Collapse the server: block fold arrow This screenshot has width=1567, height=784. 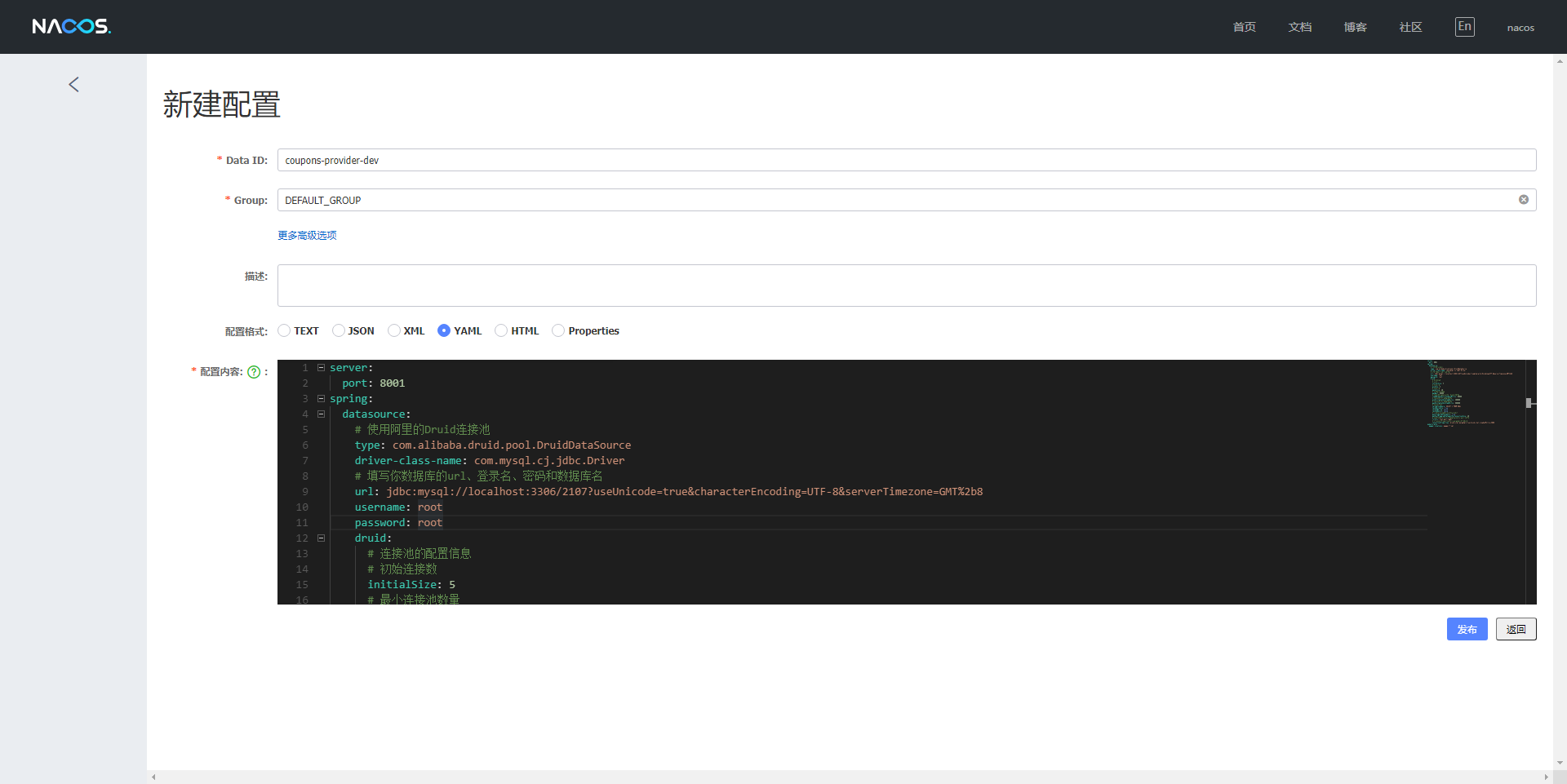[321, 368]
